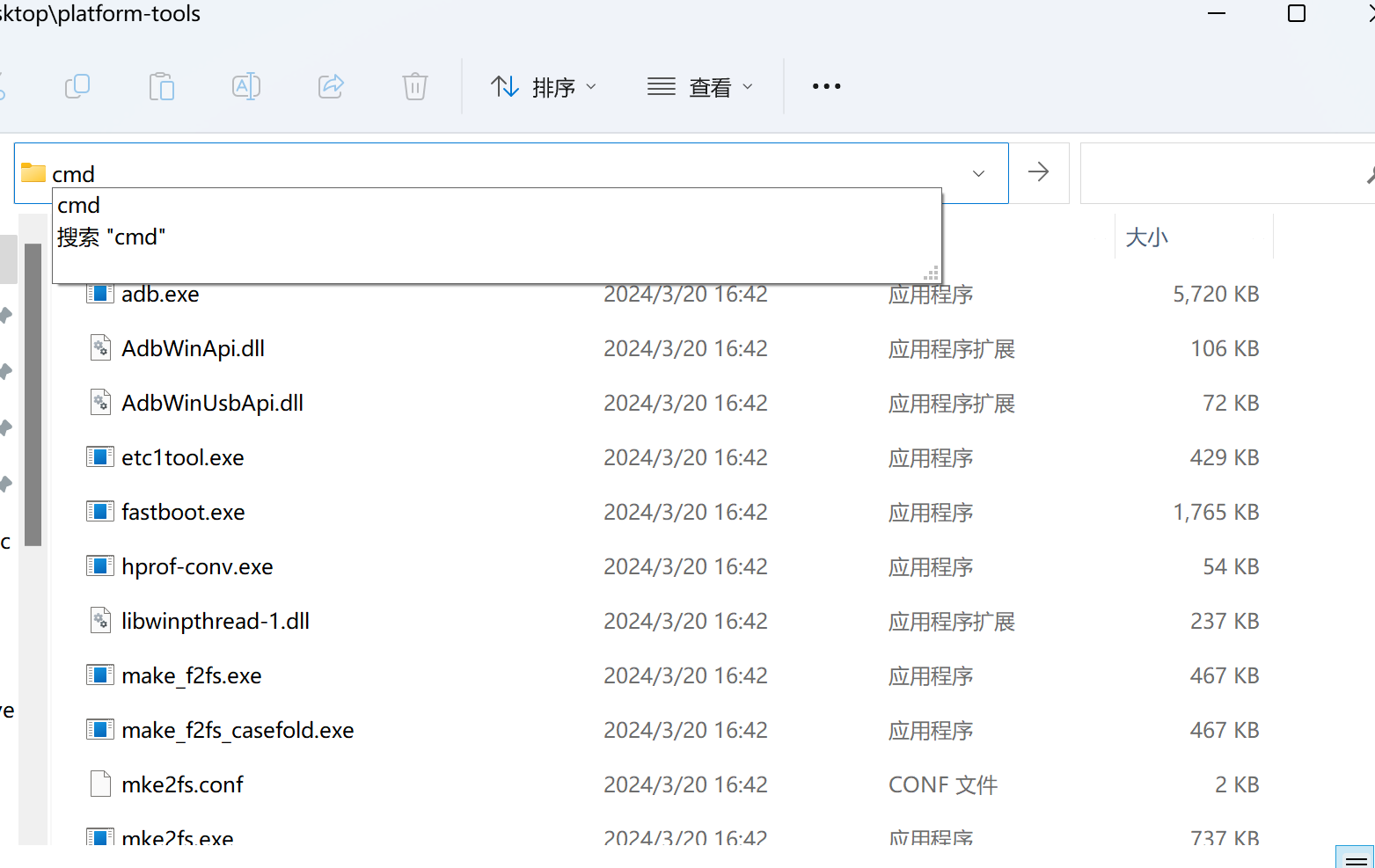Viewport: 1375px width, 868px height.
Task: Click the Paste icon in toolbar
Action: point(162,86)
